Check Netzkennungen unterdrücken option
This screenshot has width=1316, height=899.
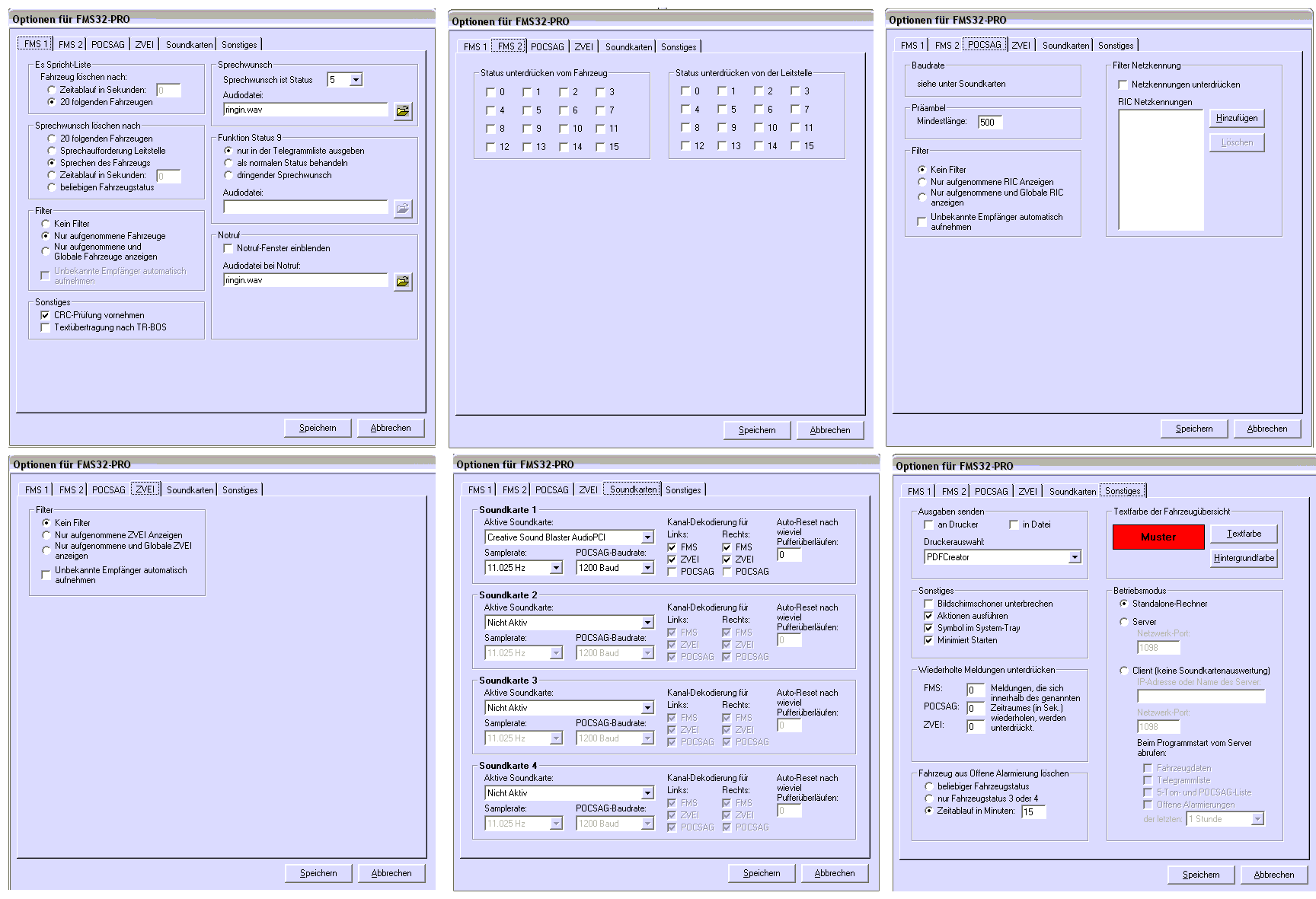tap(1123, 84)
